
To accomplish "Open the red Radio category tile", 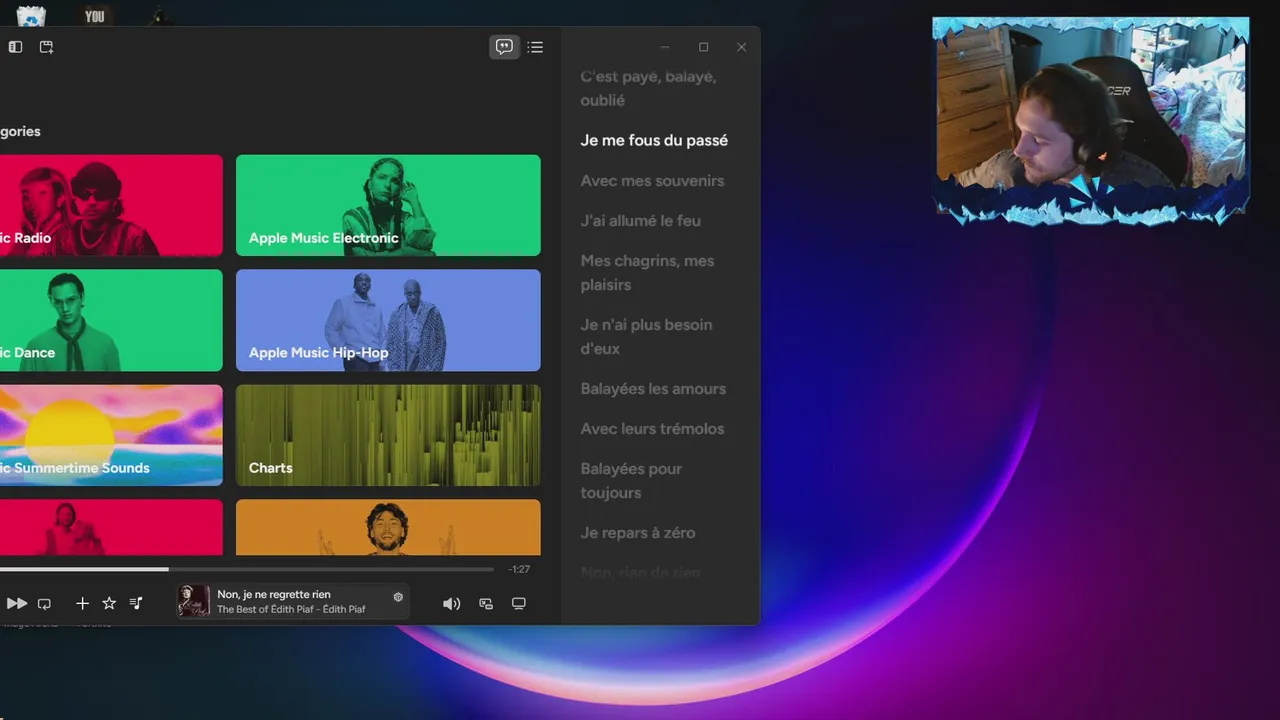I will click(x=111, y=205).
